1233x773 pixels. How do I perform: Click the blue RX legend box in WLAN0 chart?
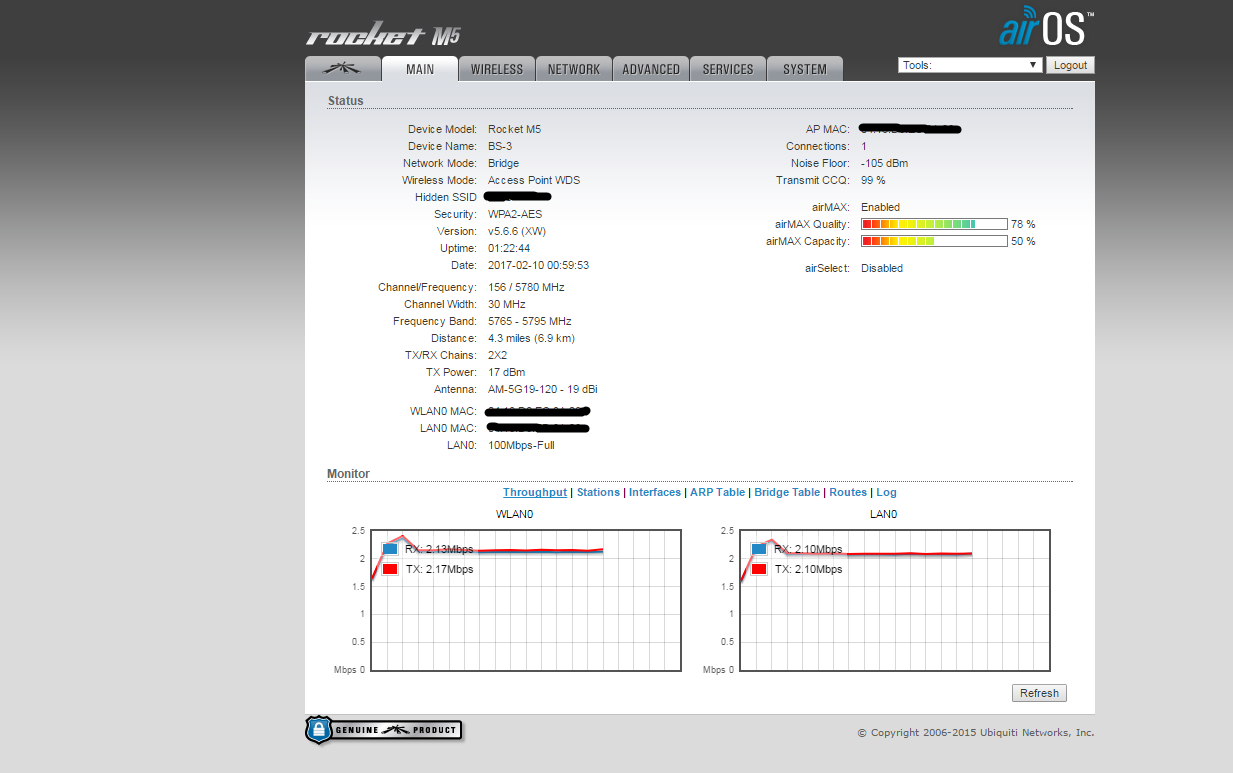pos(390,549)
